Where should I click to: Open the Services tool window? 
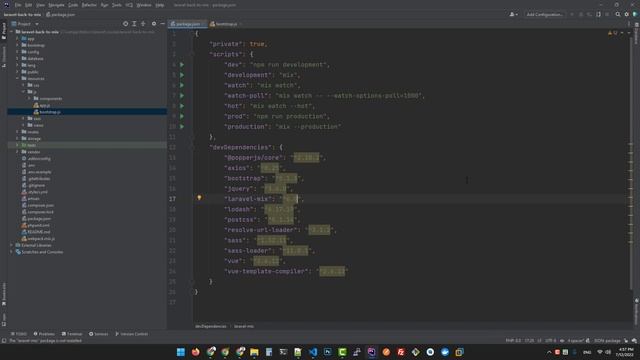[99, 334]
